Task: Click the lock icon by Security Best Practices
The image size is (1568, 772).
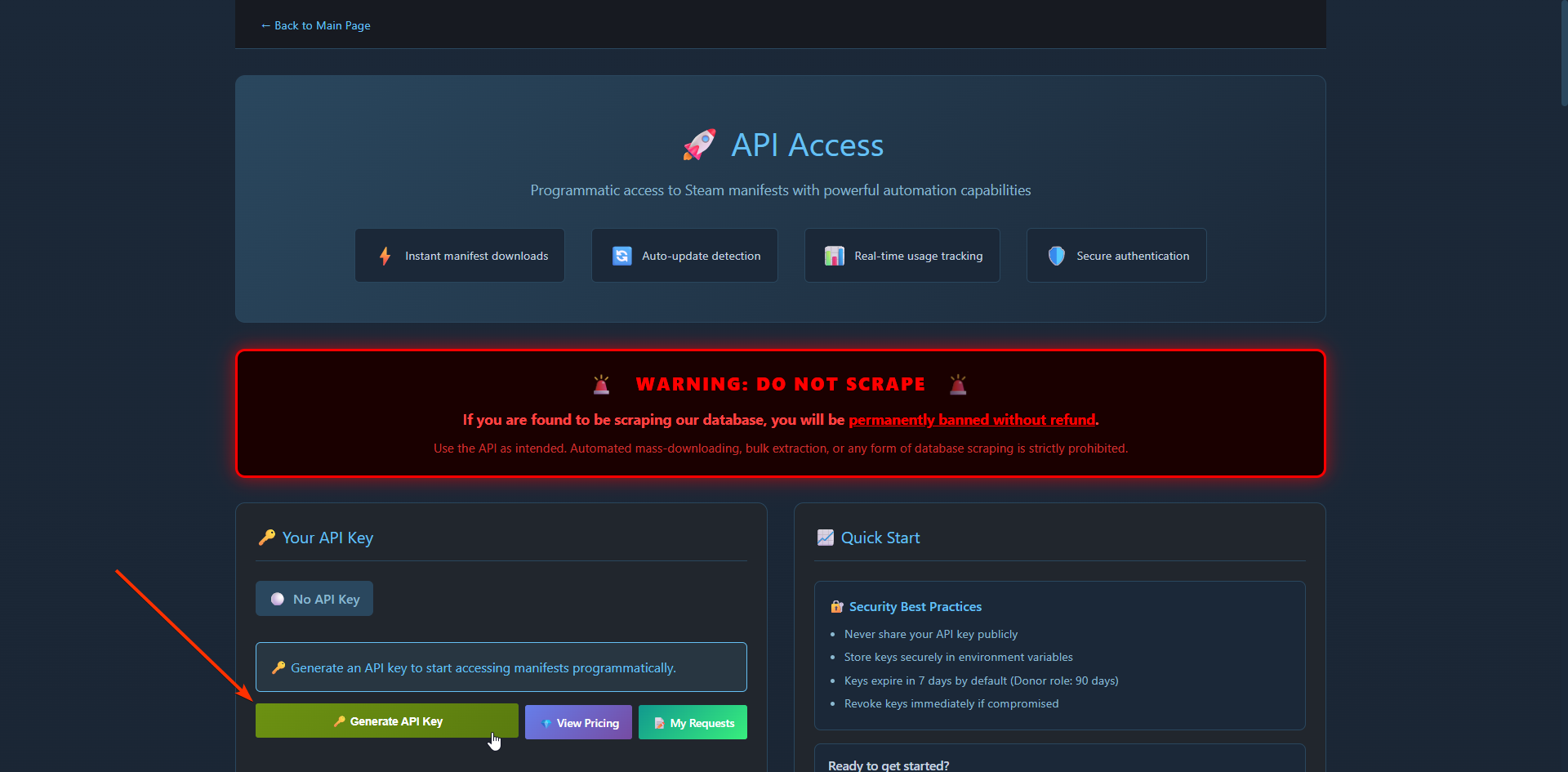Action: [836, 607]
